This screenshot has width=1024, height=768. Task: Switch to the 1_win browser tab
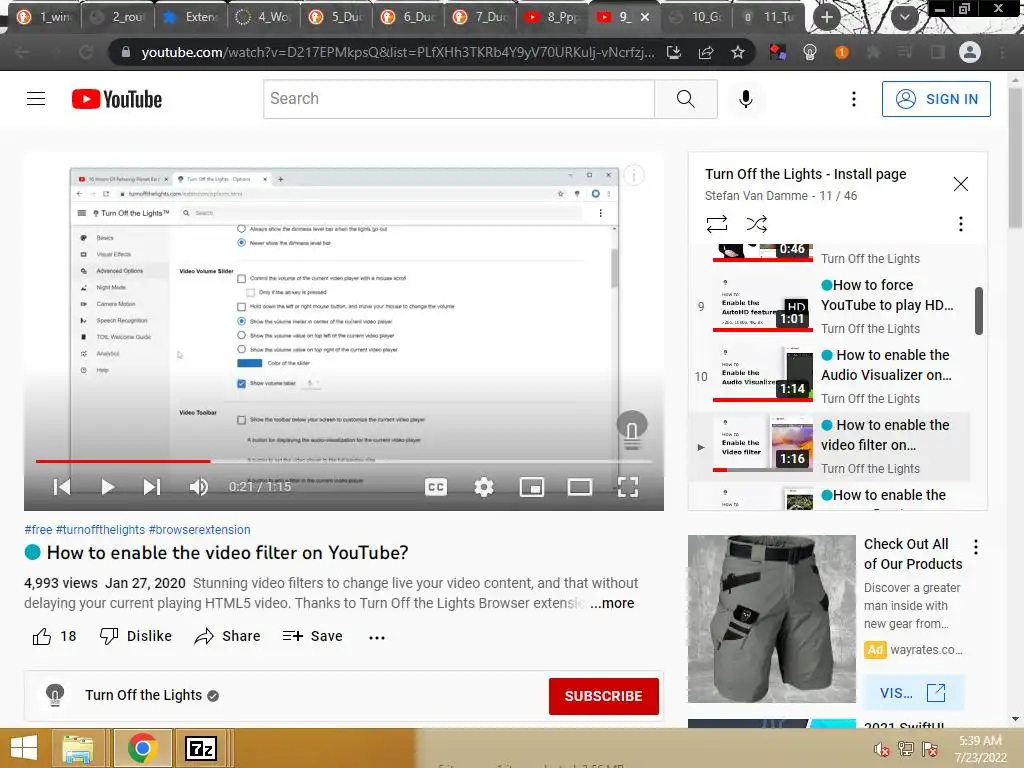[x=46, y=17]
